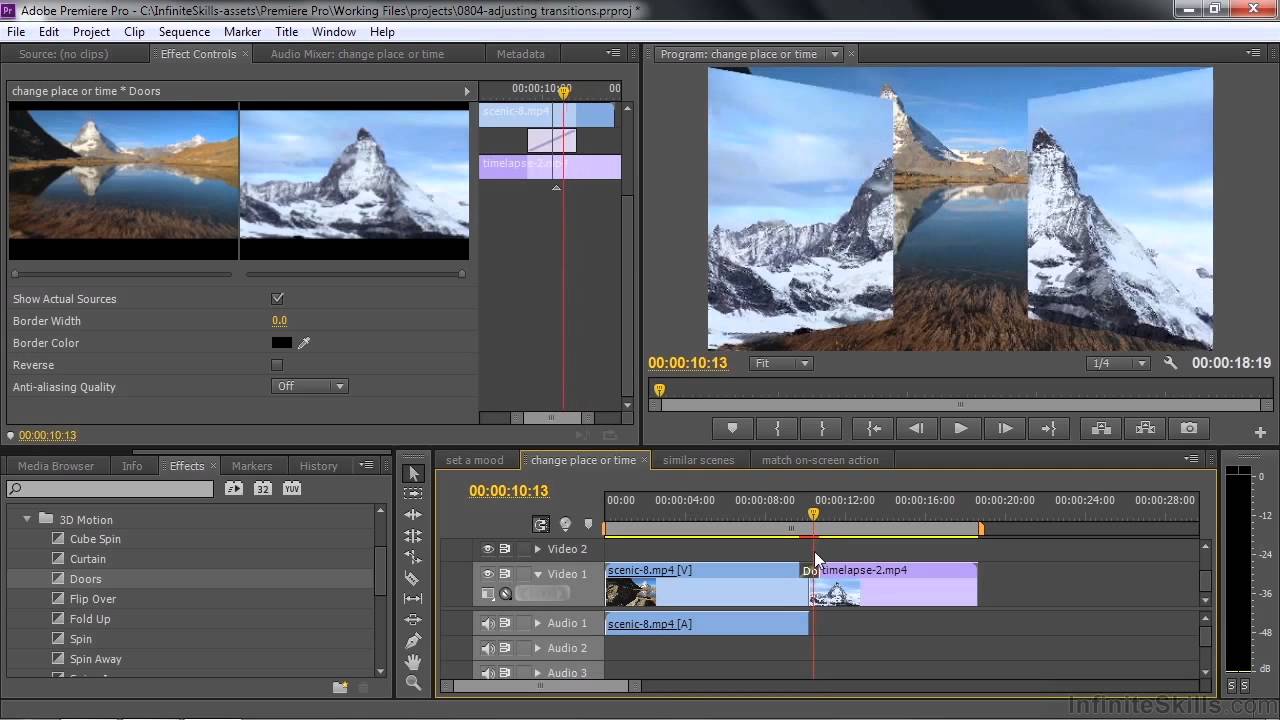Viewport: 1280px width, 720px height.
Task: Open the Border Color black swatch
Action: [x=282, y=343]
